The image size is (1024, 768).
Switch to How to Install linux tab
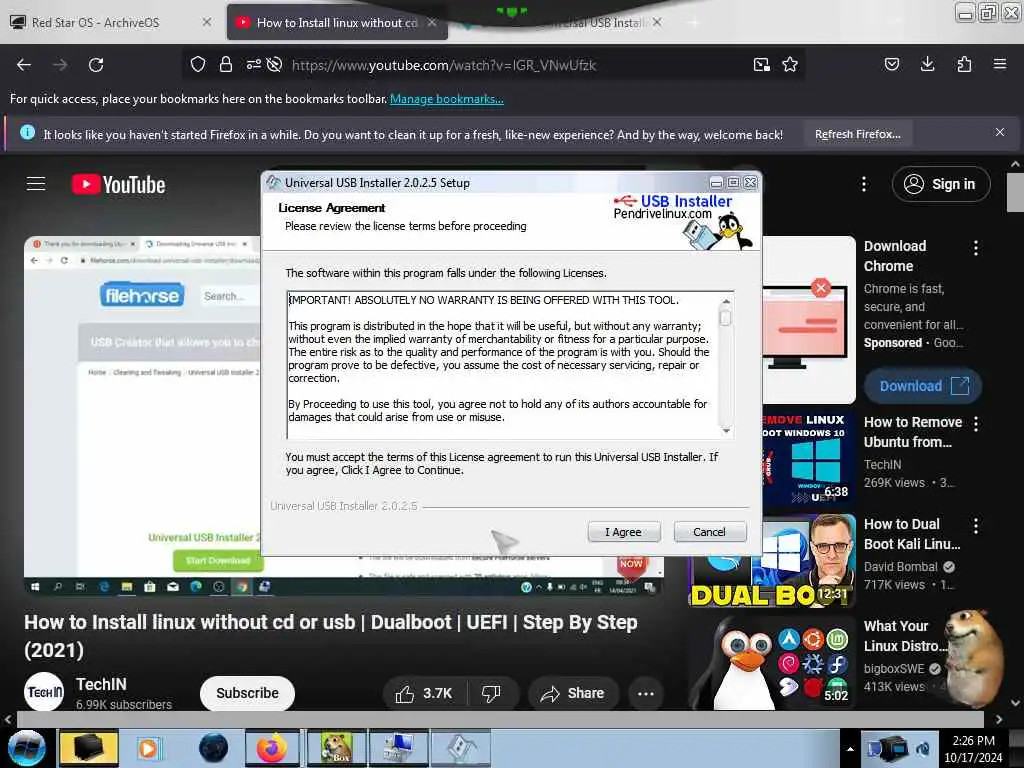tap(336, 23)
